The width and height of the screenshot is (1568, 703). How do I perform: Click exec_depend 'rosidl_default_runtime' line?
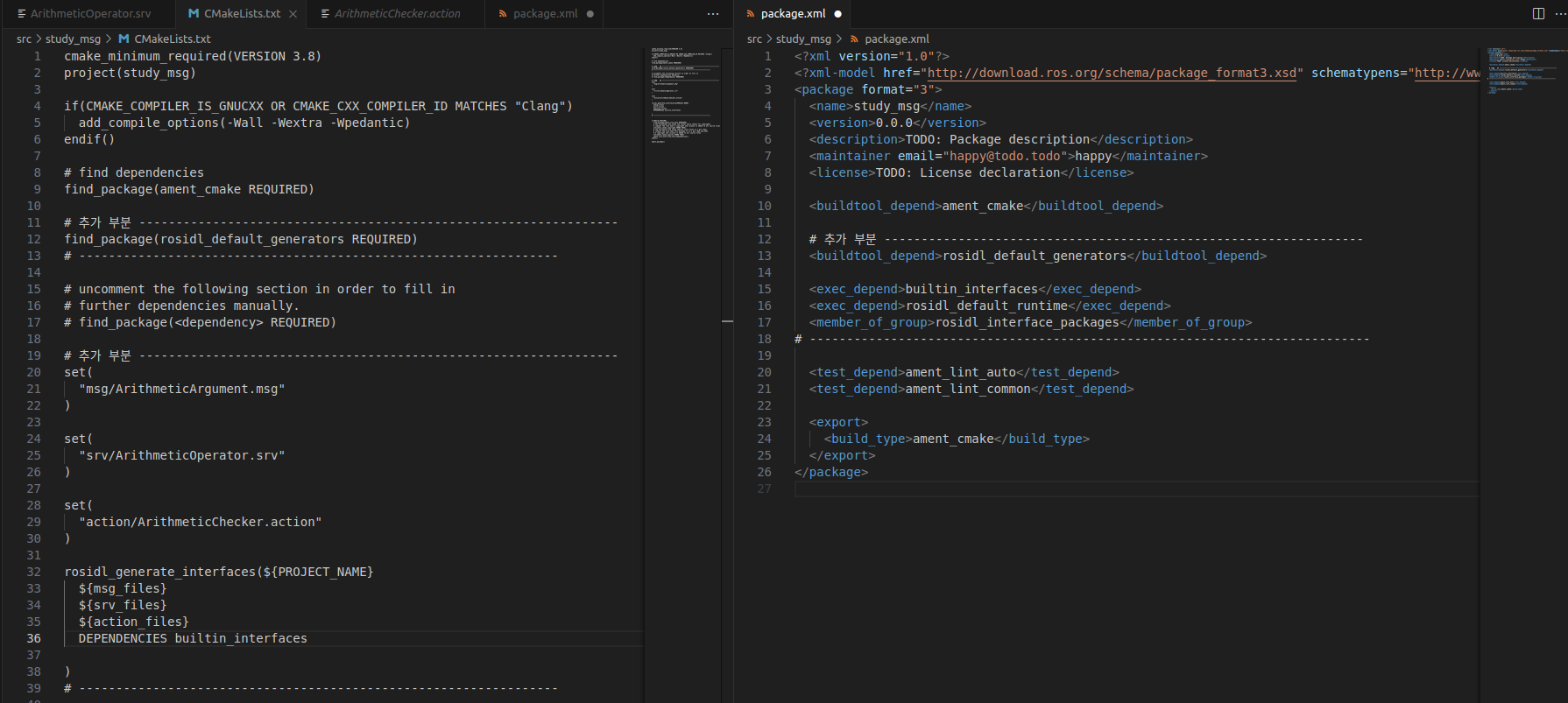point(990,306)
